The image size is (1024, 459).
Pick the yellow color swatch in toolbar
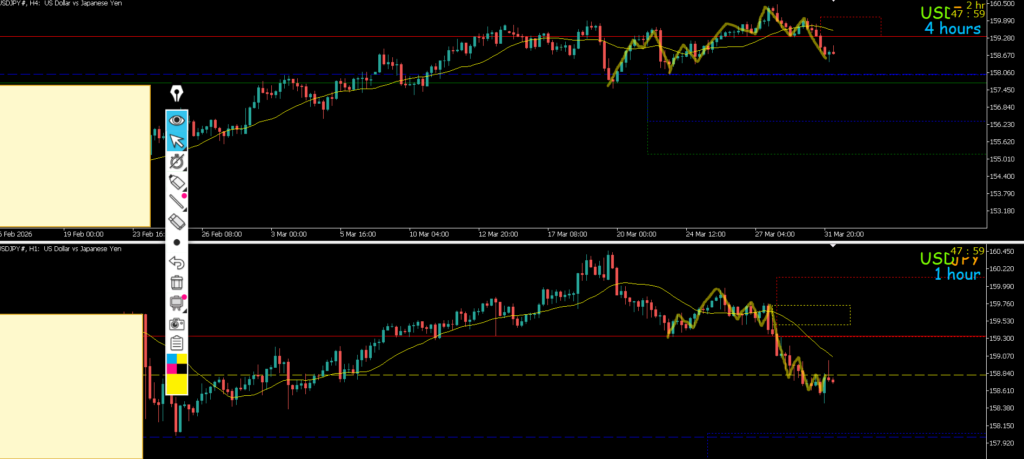177,383
